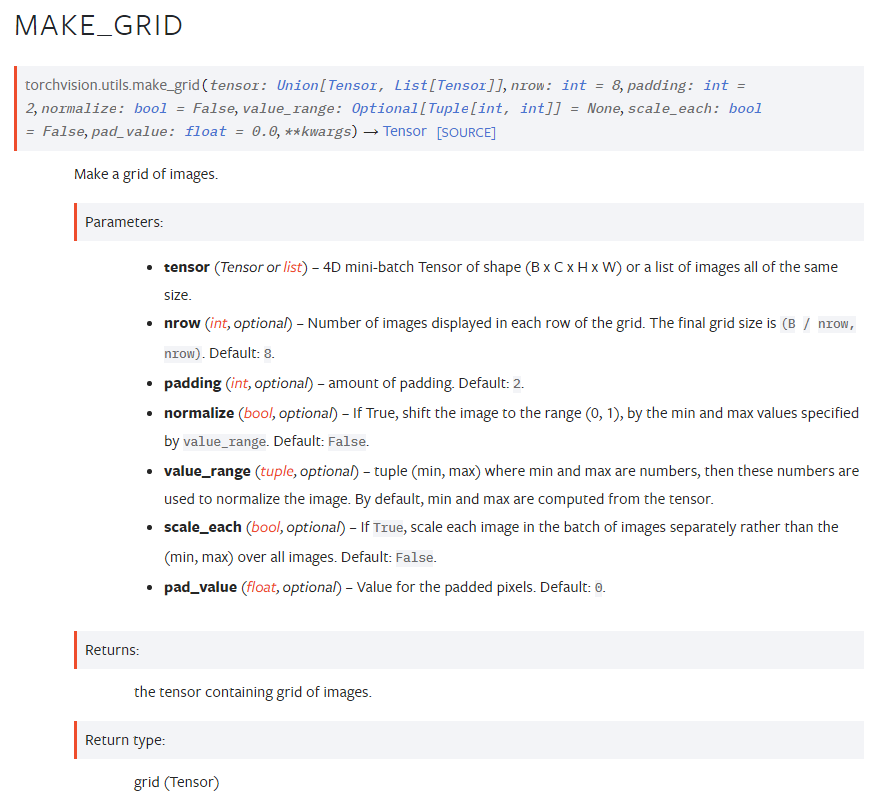Open the [SOURCE] link in the signature

(466, 132)
